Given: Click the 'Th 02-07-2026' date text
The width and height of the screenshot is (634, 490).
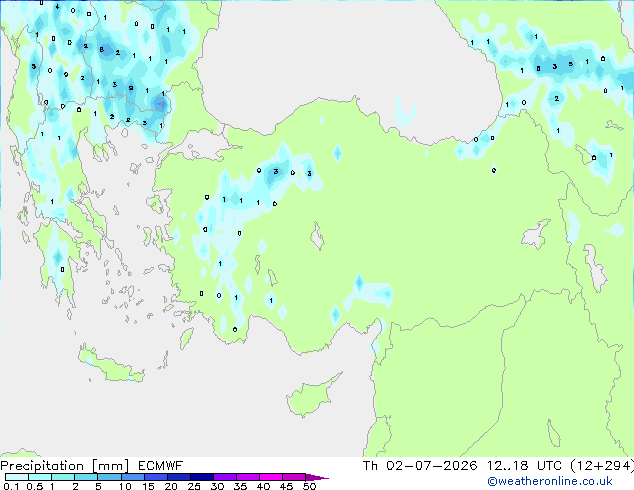Looking at the screenshot, I should [x=420, y=466].
